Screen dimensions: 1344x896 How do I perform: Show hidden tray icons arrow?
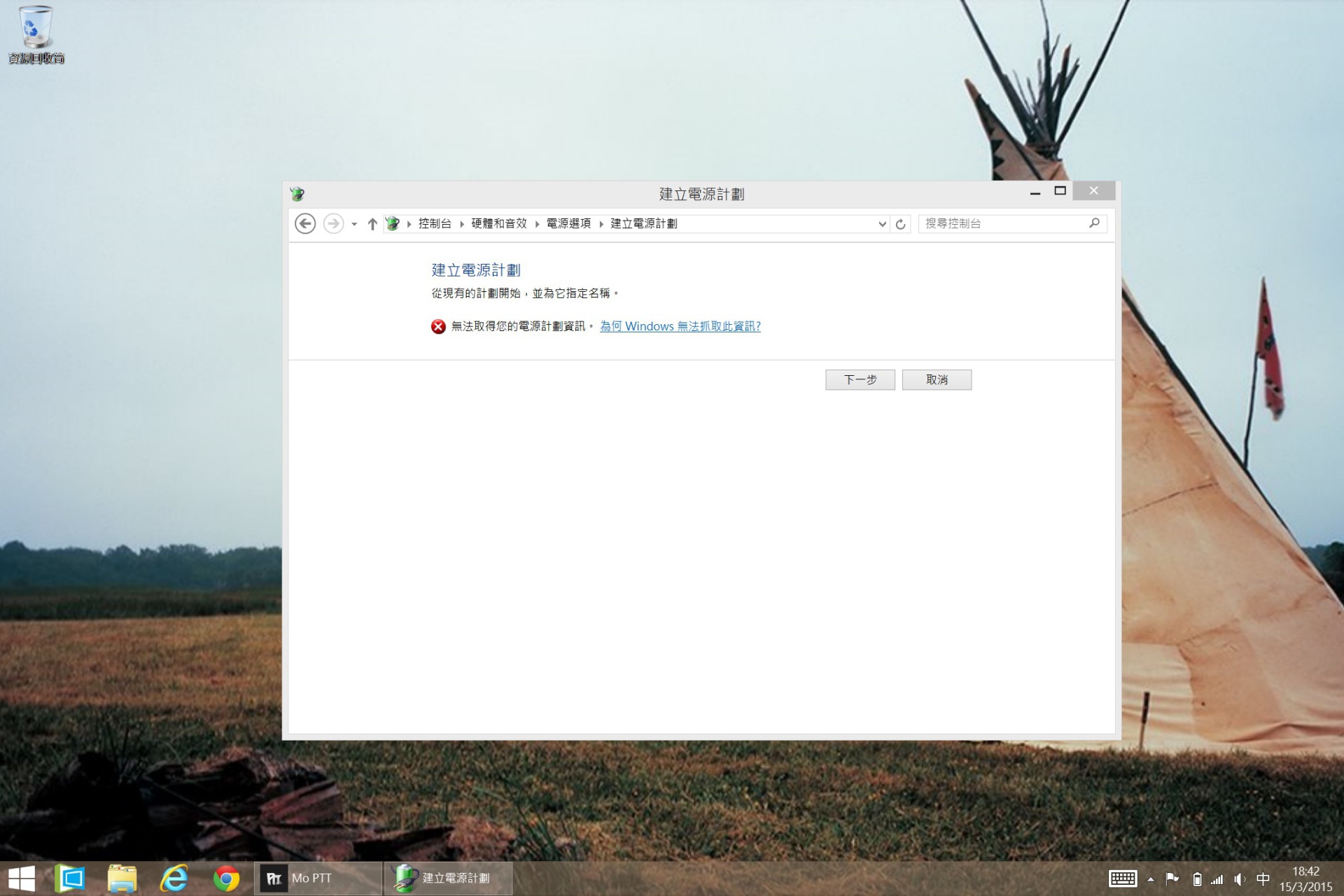pyautogui.click(x=1150, y=879)
